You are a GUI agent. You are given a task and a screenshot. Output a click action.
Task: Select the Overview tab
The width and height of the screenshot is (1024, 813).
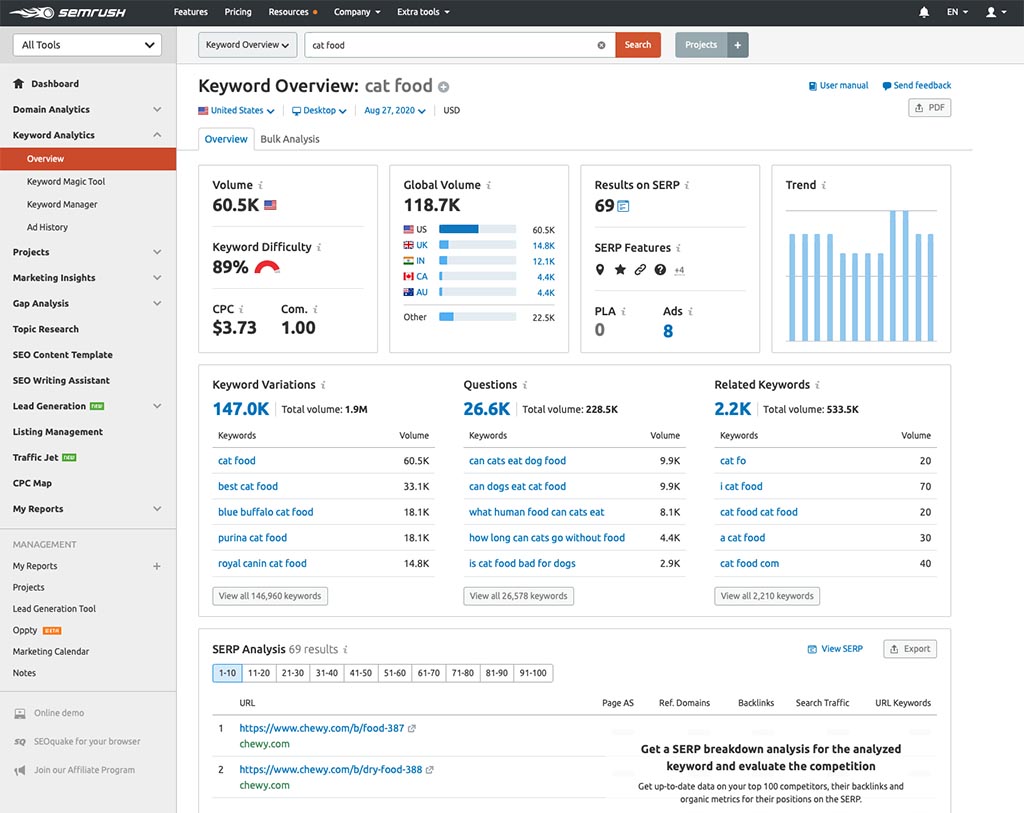(226, 139)
